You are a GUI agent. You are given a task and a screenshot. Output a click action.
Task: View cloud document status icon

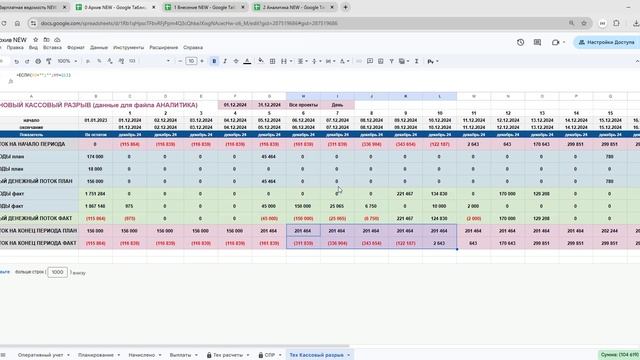click(57, 40)
